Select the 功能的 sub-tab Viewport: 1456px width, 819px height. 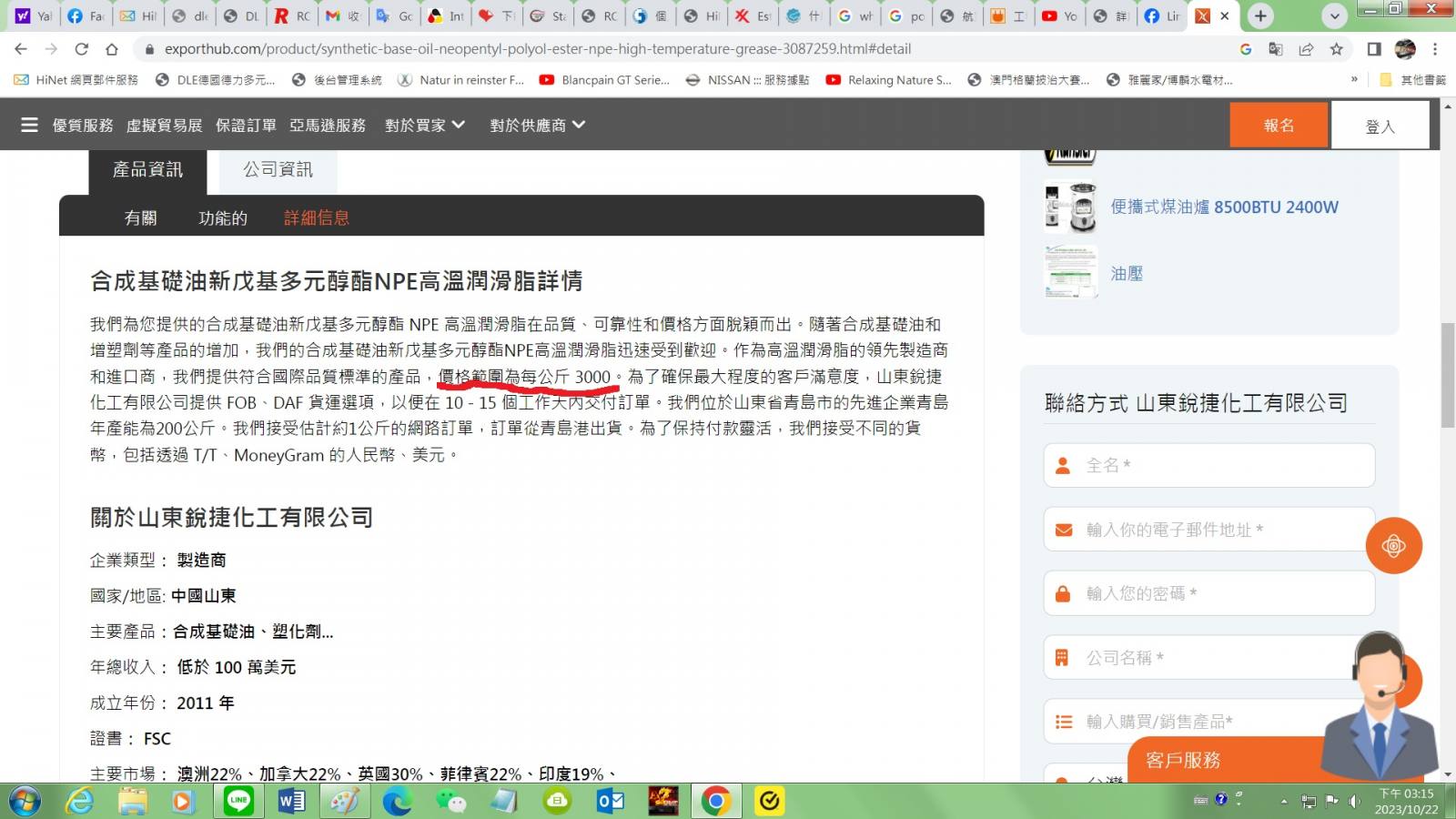point(223,217)
